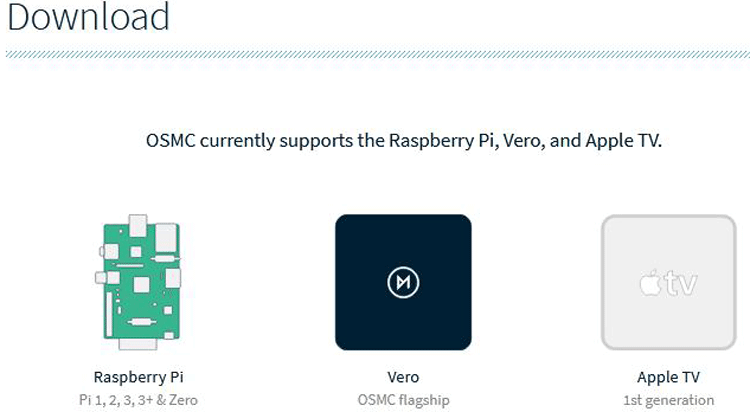Viewport: 750px width, 412px height.
Task: Click the word 'OSMC' starting the sentence
Action: pos(170,140)
